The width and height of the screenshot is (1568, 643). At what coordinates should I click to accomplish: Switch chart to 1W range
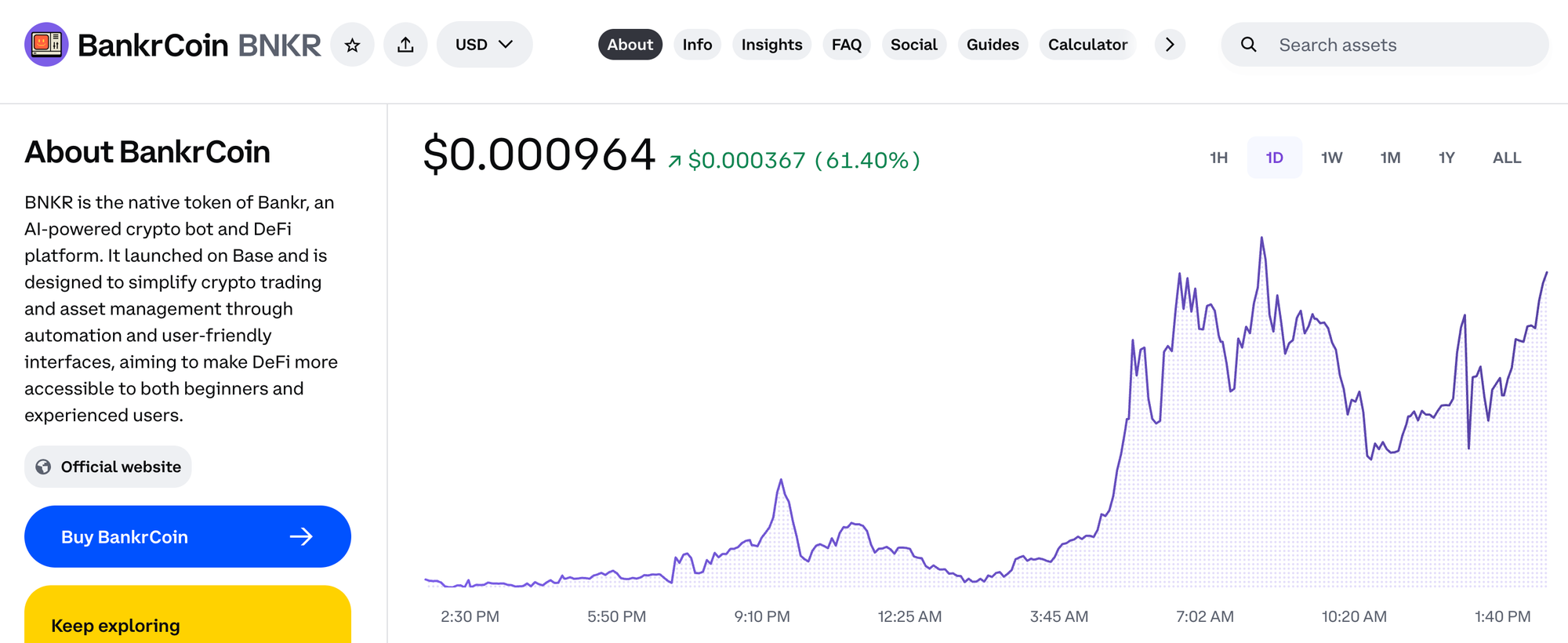1331,158
